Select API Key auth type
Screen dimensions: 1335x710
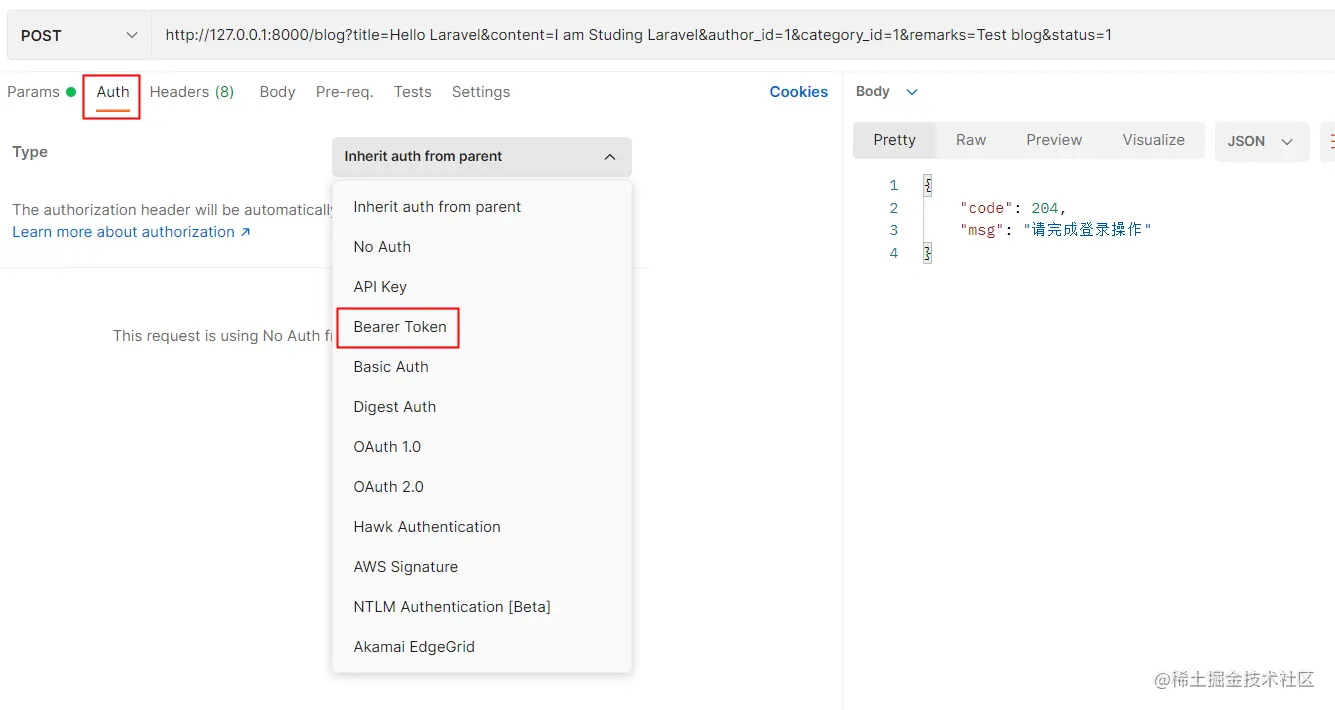[380, 287]
